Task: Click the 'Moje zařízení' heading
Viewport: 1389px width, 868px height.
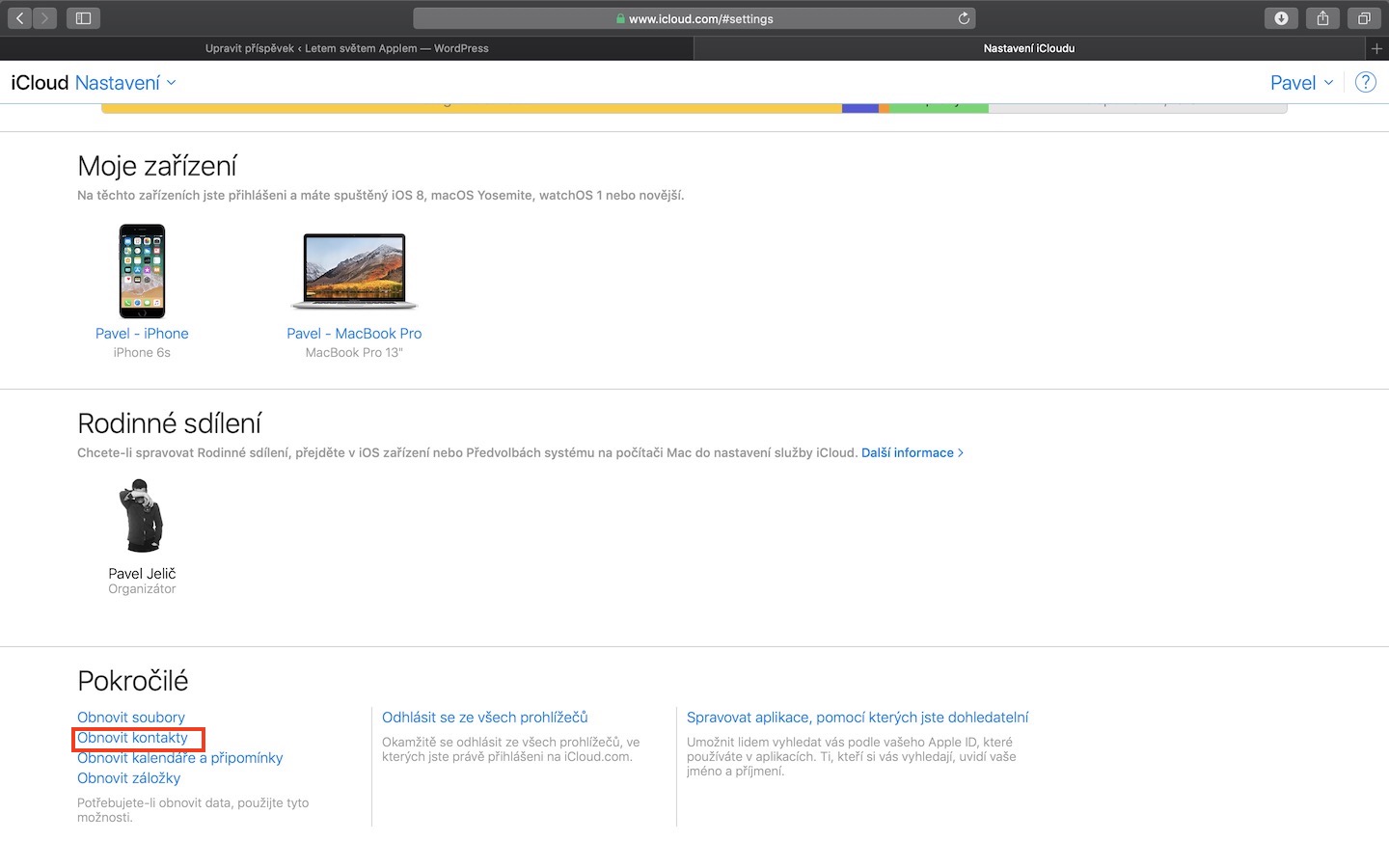Action: tap(157, 166)
